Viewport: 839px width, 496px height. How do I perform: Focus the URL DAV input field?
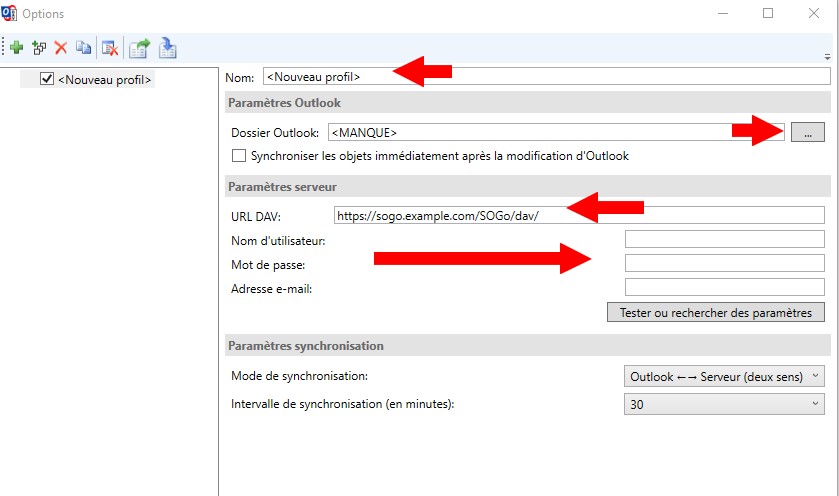pos(580,215)
